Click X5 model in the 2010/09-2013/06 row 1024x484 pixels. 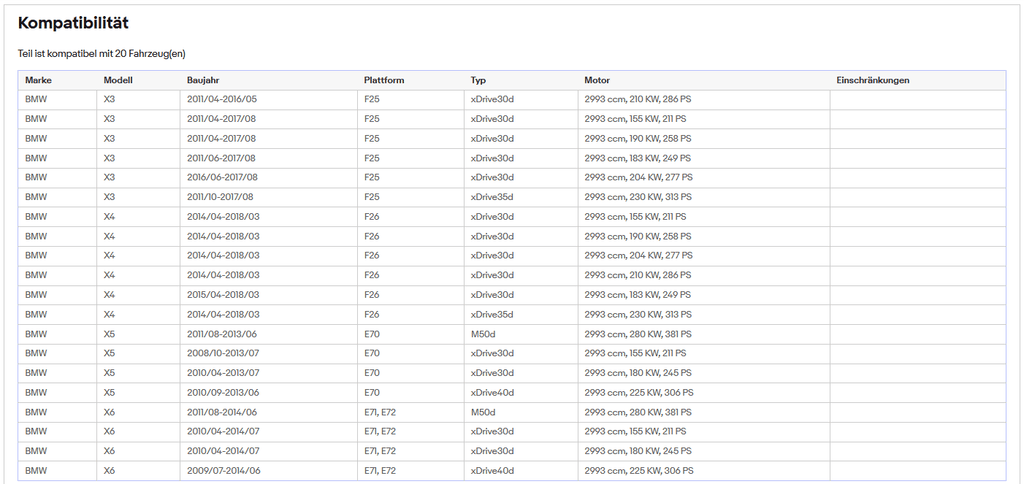click(109, 393)
